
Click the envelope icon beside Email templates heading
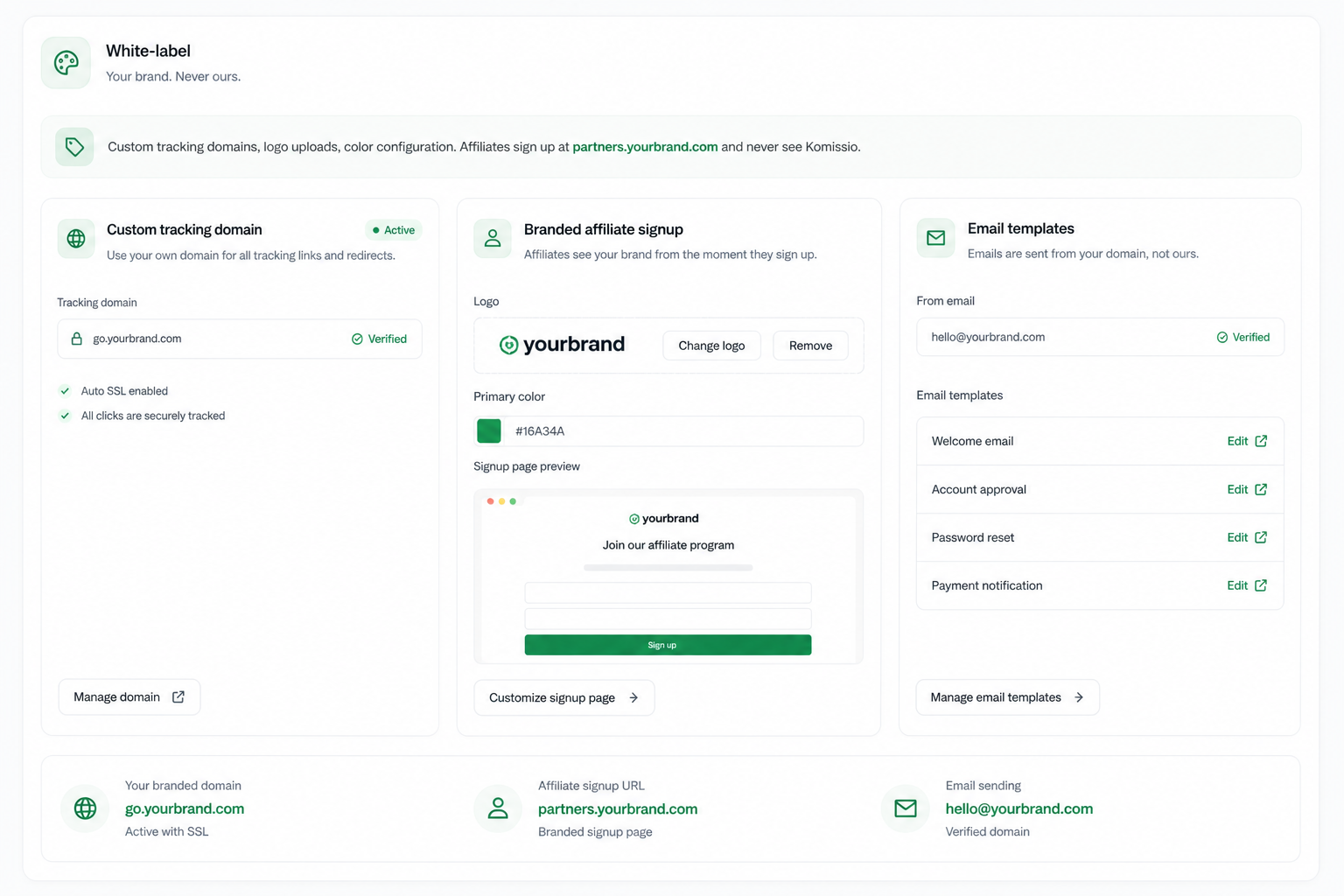pyautogui.click(x=935, y=238)
